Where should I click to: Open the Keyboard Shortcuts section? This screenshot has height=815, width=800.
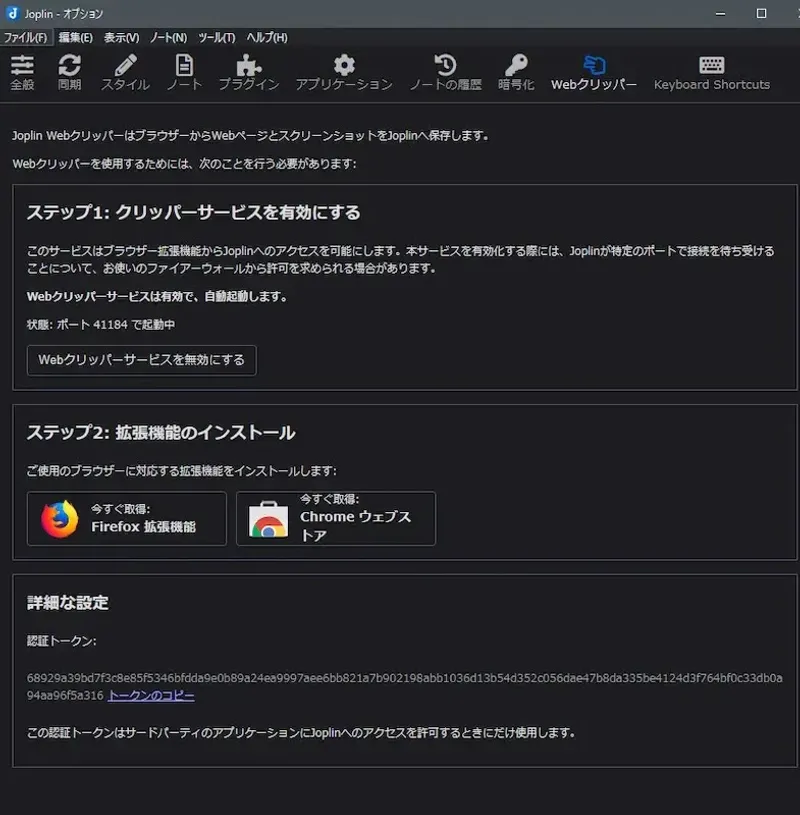[712, 72]
